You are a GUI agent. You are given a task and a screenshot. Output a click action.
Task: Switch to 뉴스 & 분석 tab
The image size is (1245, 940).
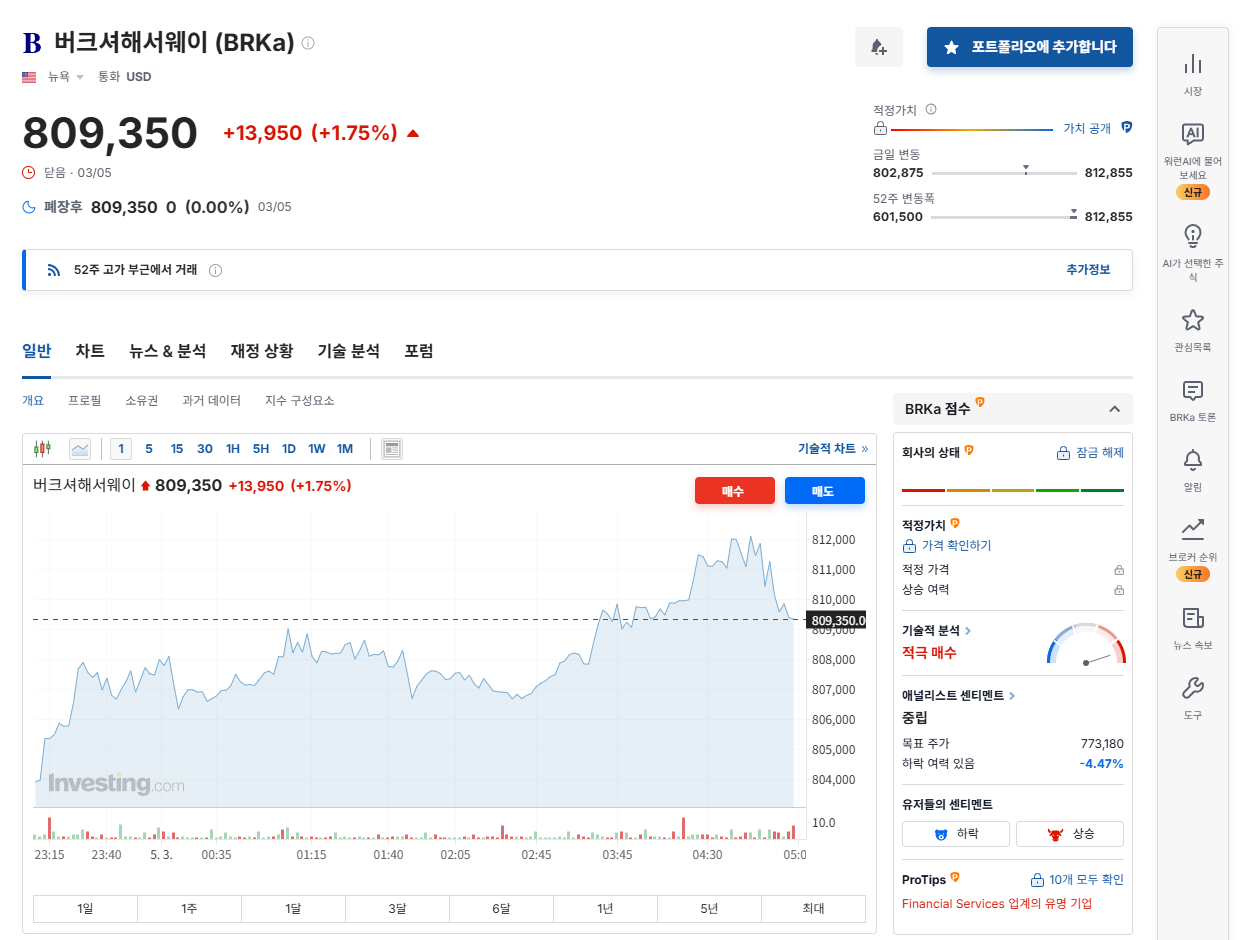click(168, 351)
